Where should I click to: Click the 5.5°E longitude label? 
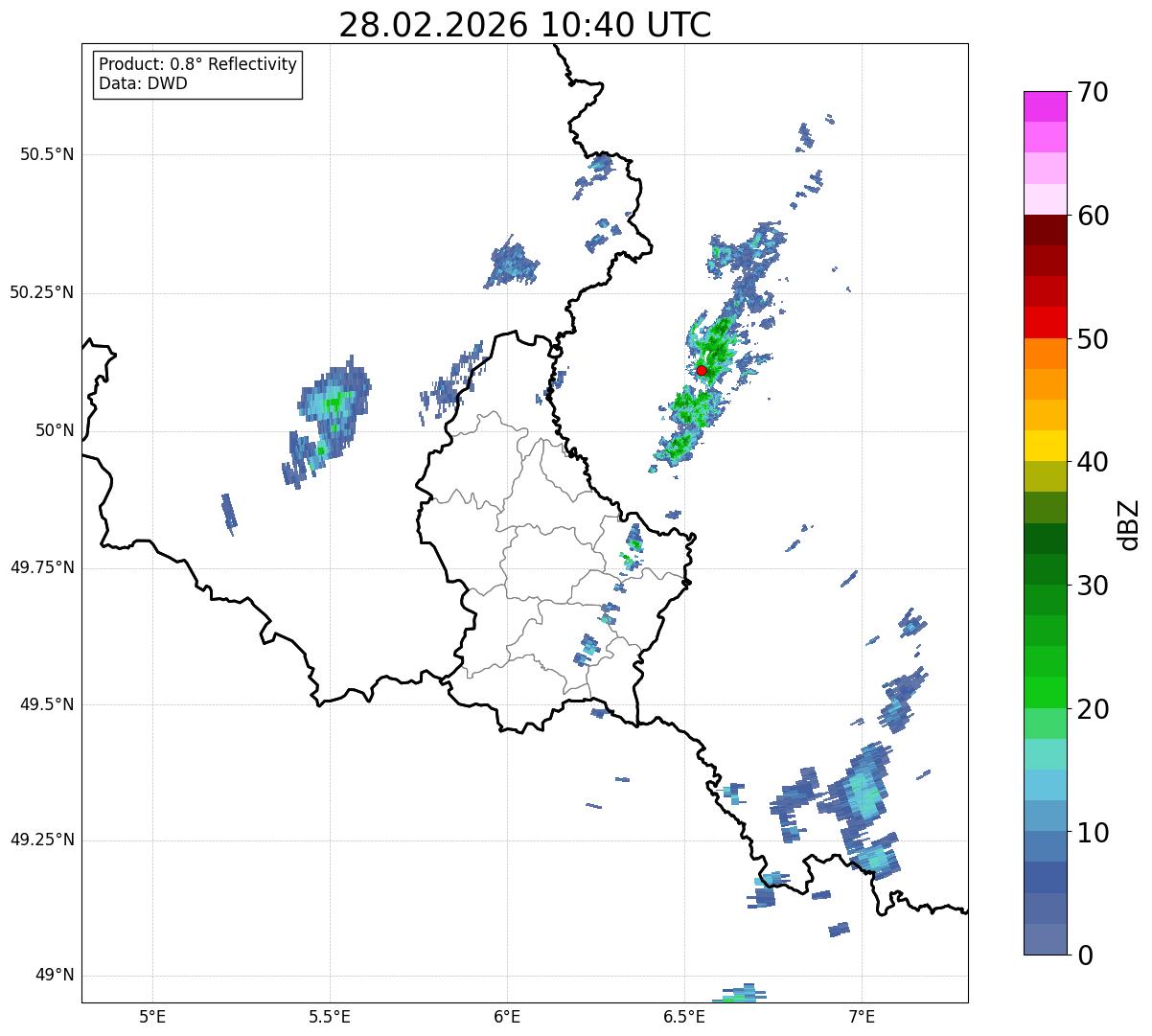tap(330, 1016)
